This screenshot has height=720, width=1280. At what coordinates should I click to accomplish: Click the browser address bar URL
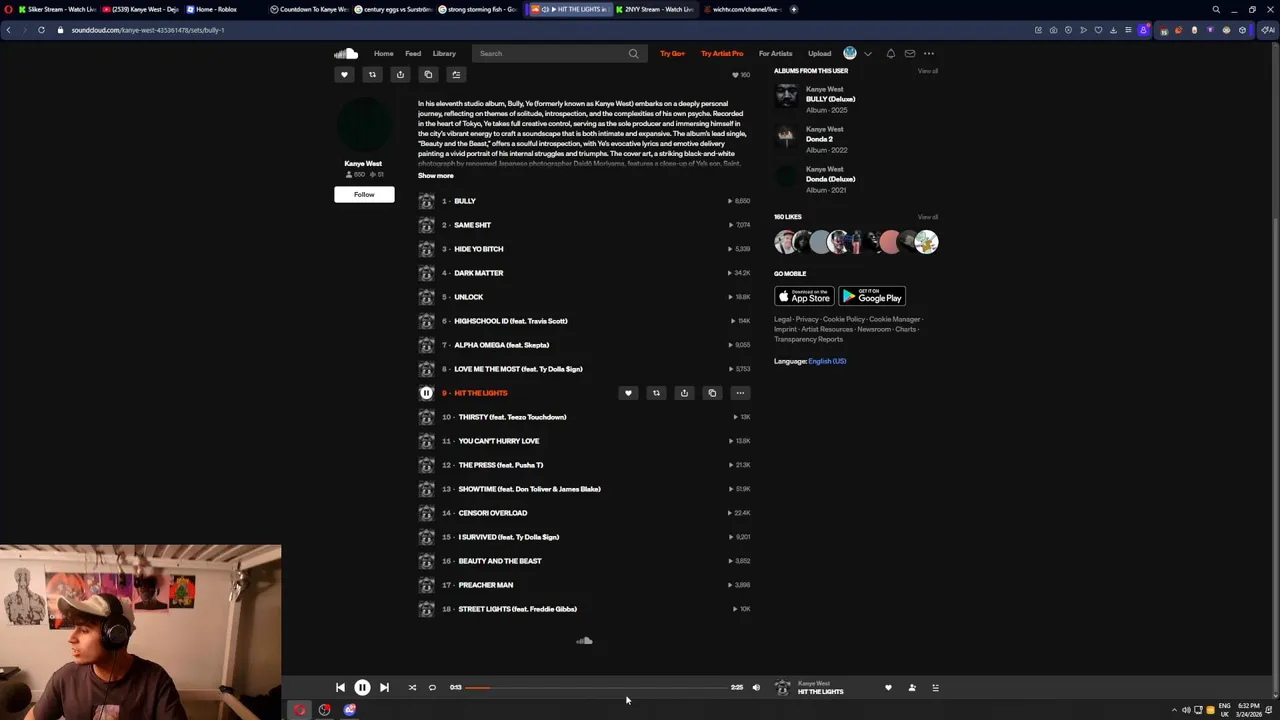click(x=148, y=30)
